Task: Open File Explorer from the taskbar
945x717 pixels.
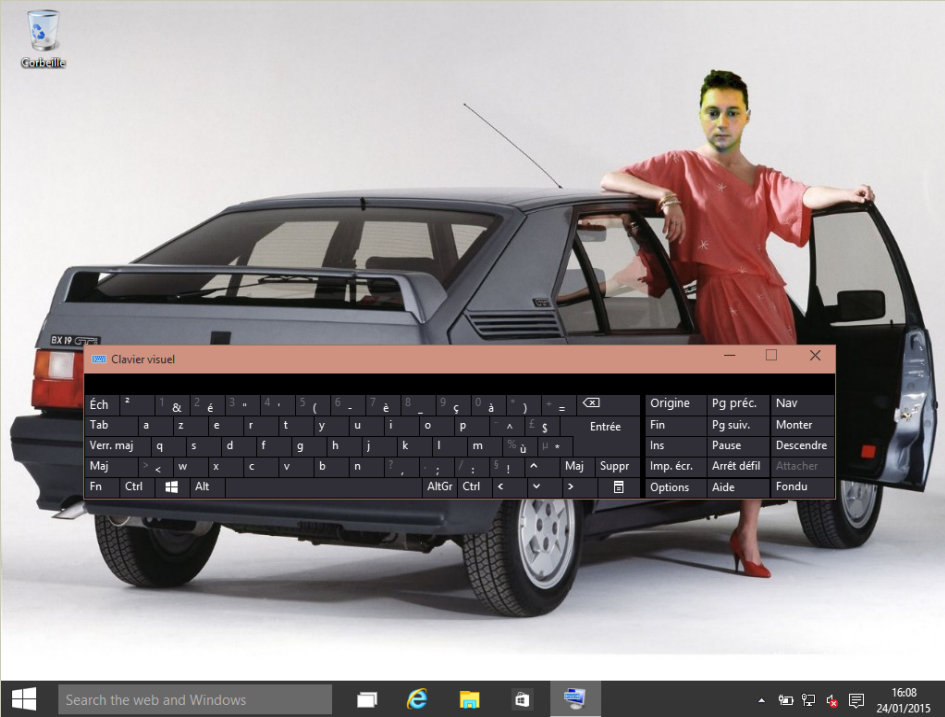Action: (x=468, y=700)
